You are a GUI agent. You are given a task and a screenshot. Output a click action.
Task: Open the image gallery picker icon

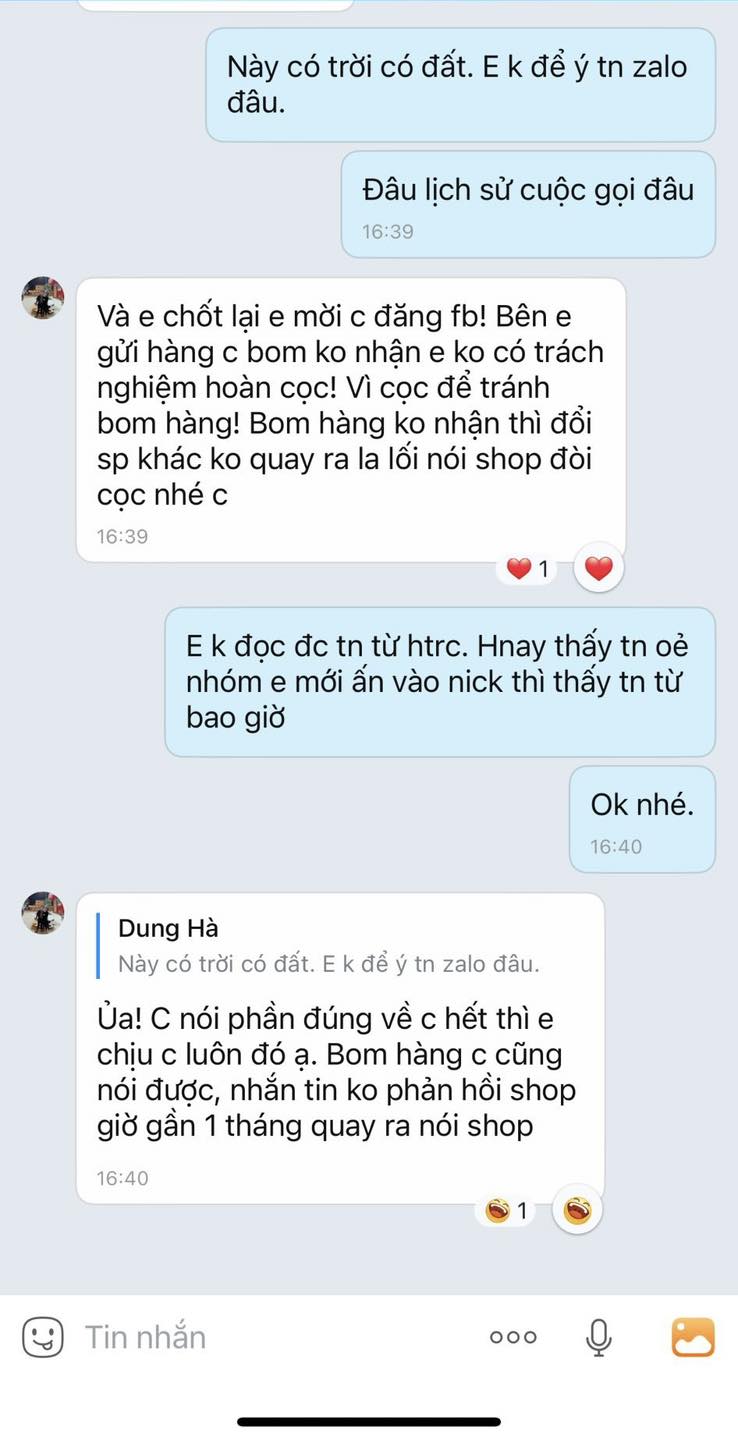tap(693, 1337)
